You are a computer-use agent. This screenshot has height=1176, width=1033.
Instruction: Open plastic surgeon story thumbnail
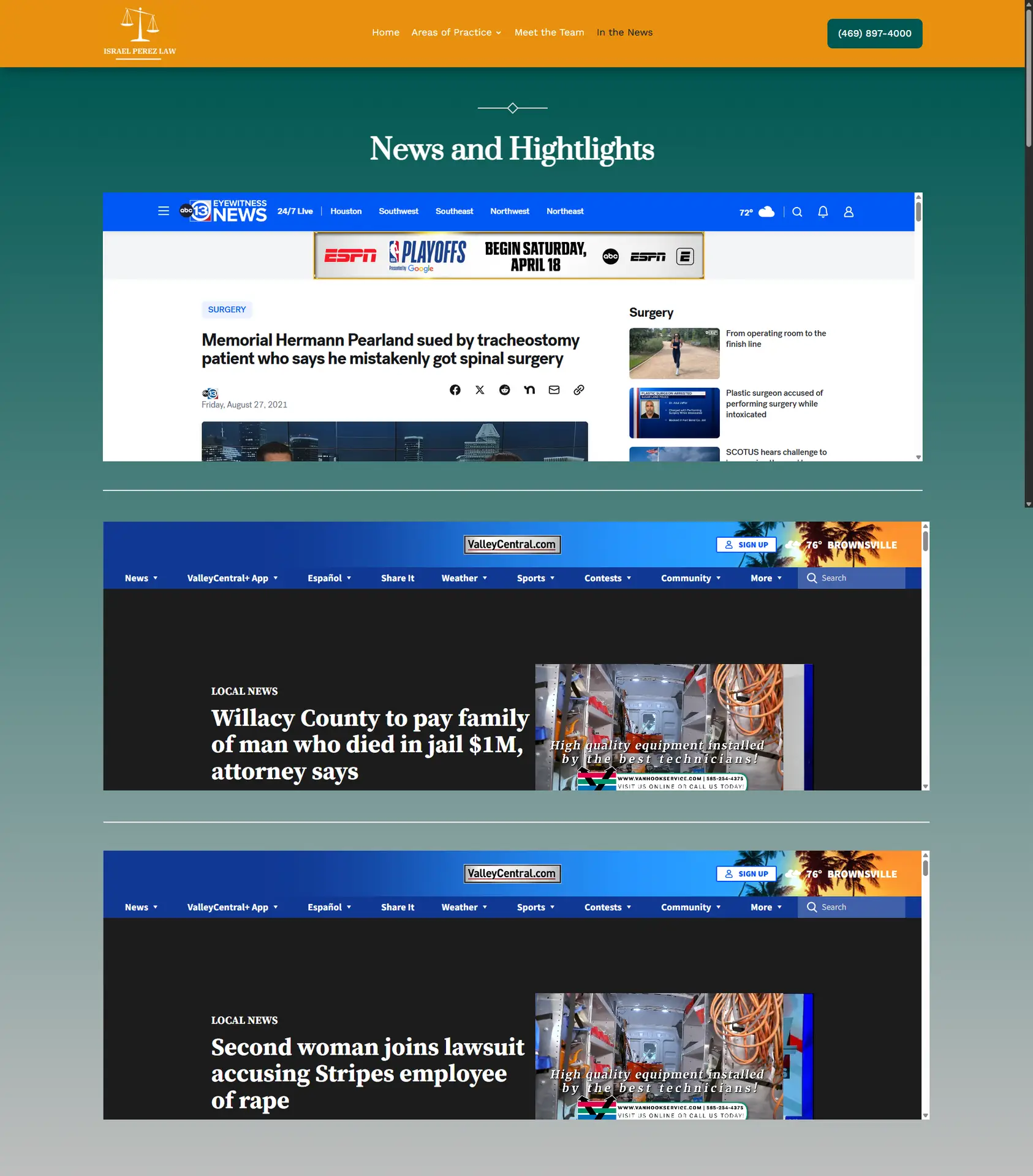click(x=674, y=413)
